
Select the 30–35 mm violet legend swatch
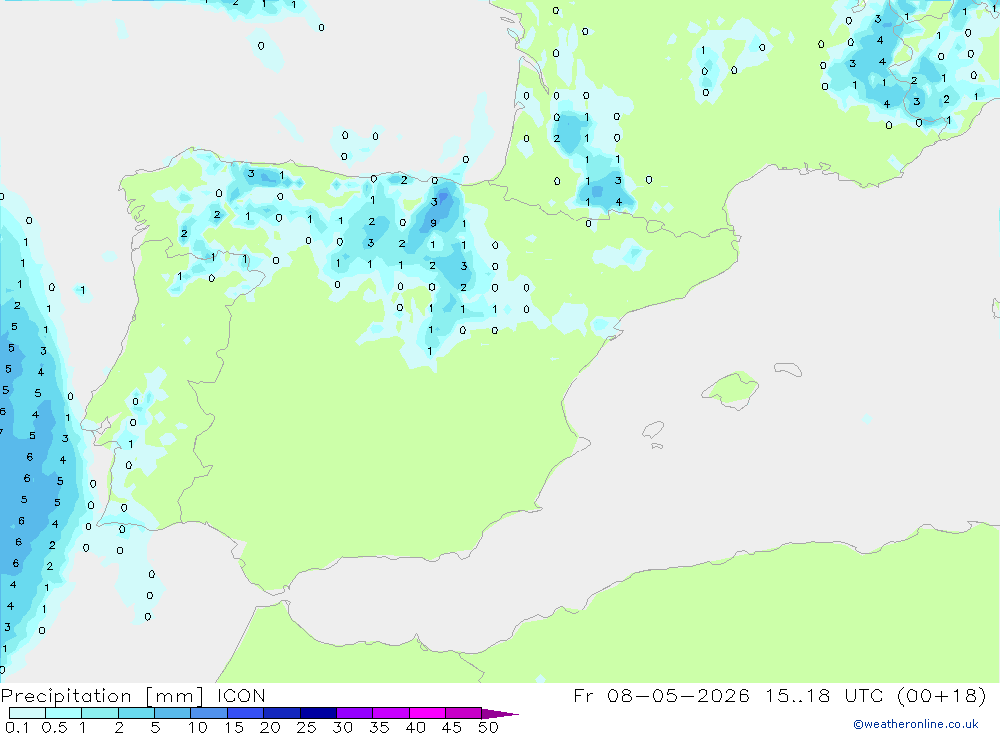tap(355, 713)
